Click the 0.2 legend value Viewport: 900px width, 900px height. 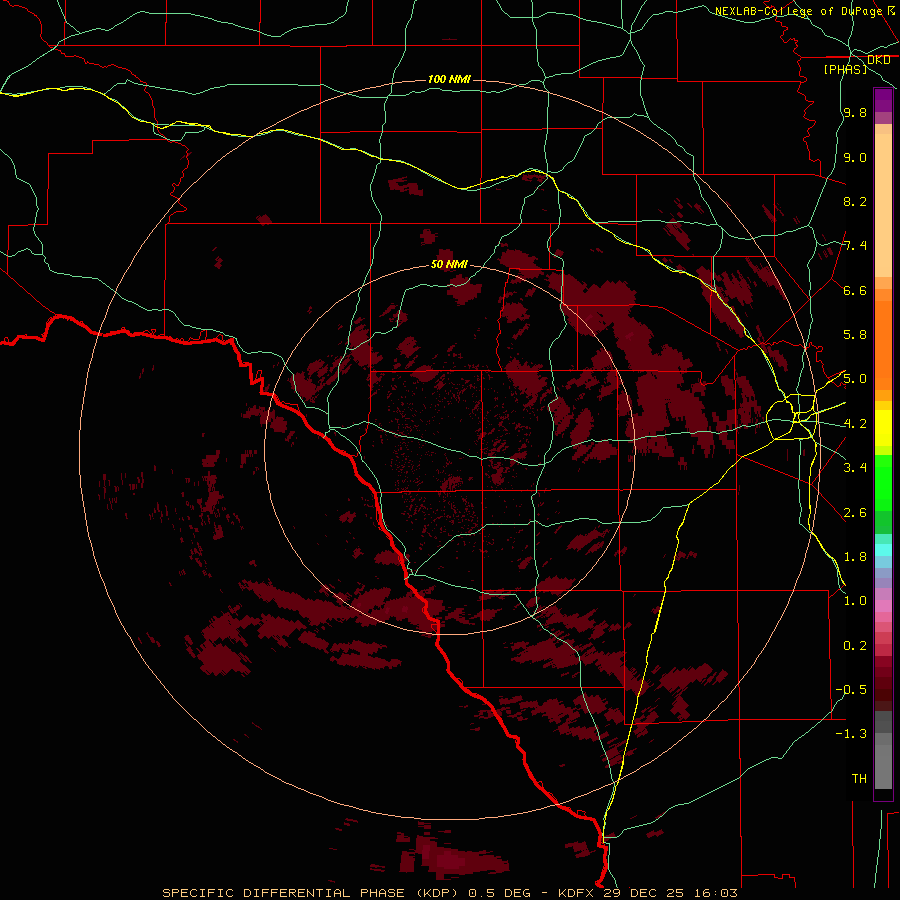855,645
